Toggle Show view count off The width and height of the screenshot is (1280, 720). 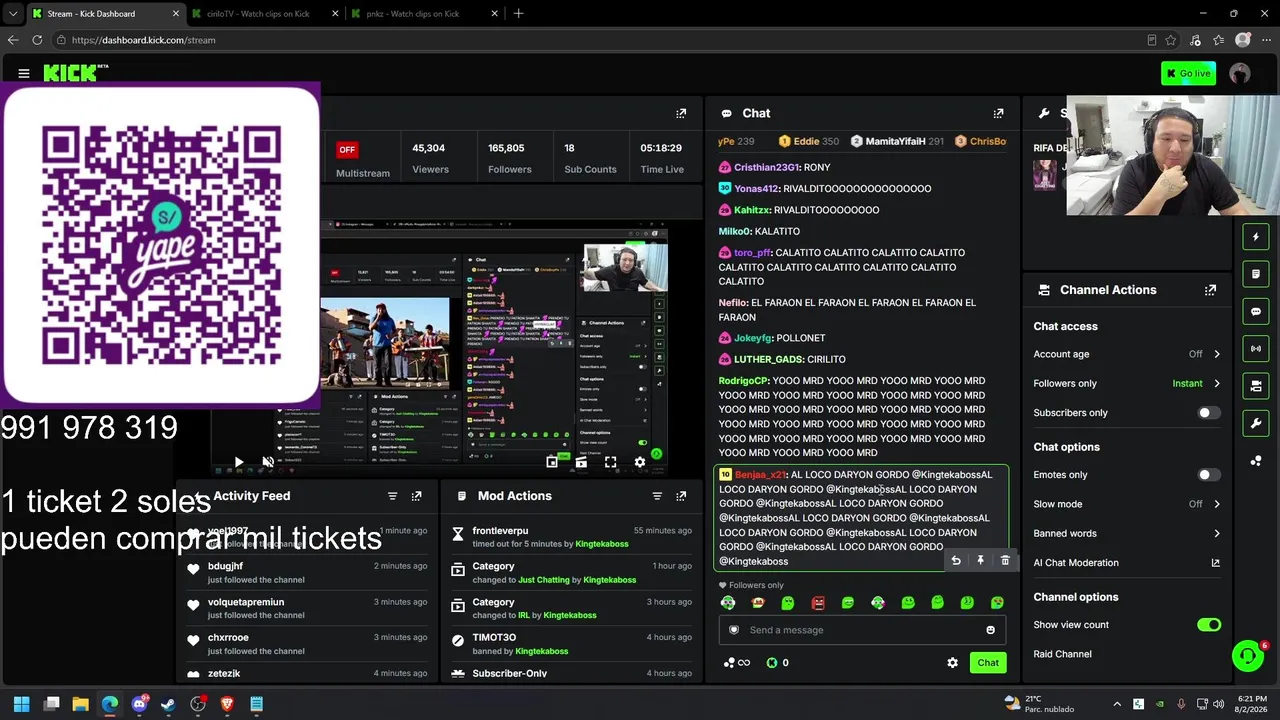[x=1209, y=625]
